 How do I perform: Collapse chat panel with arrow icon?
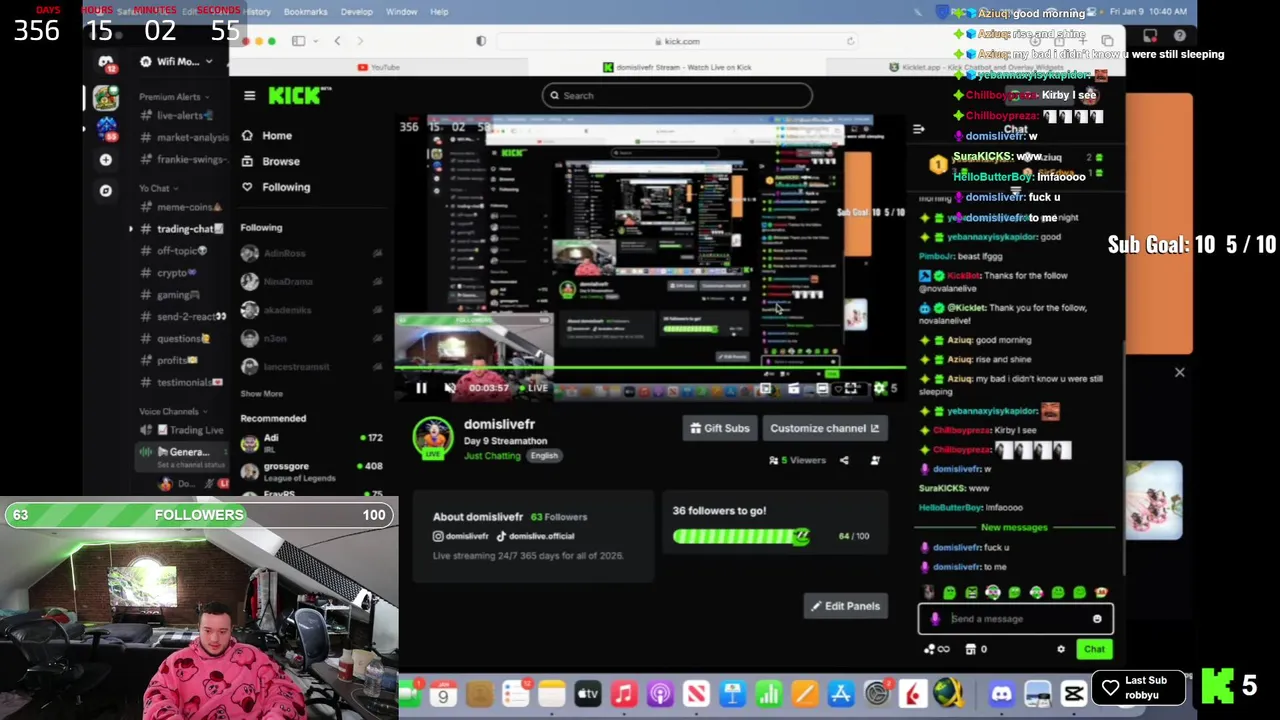click(918, 129)
